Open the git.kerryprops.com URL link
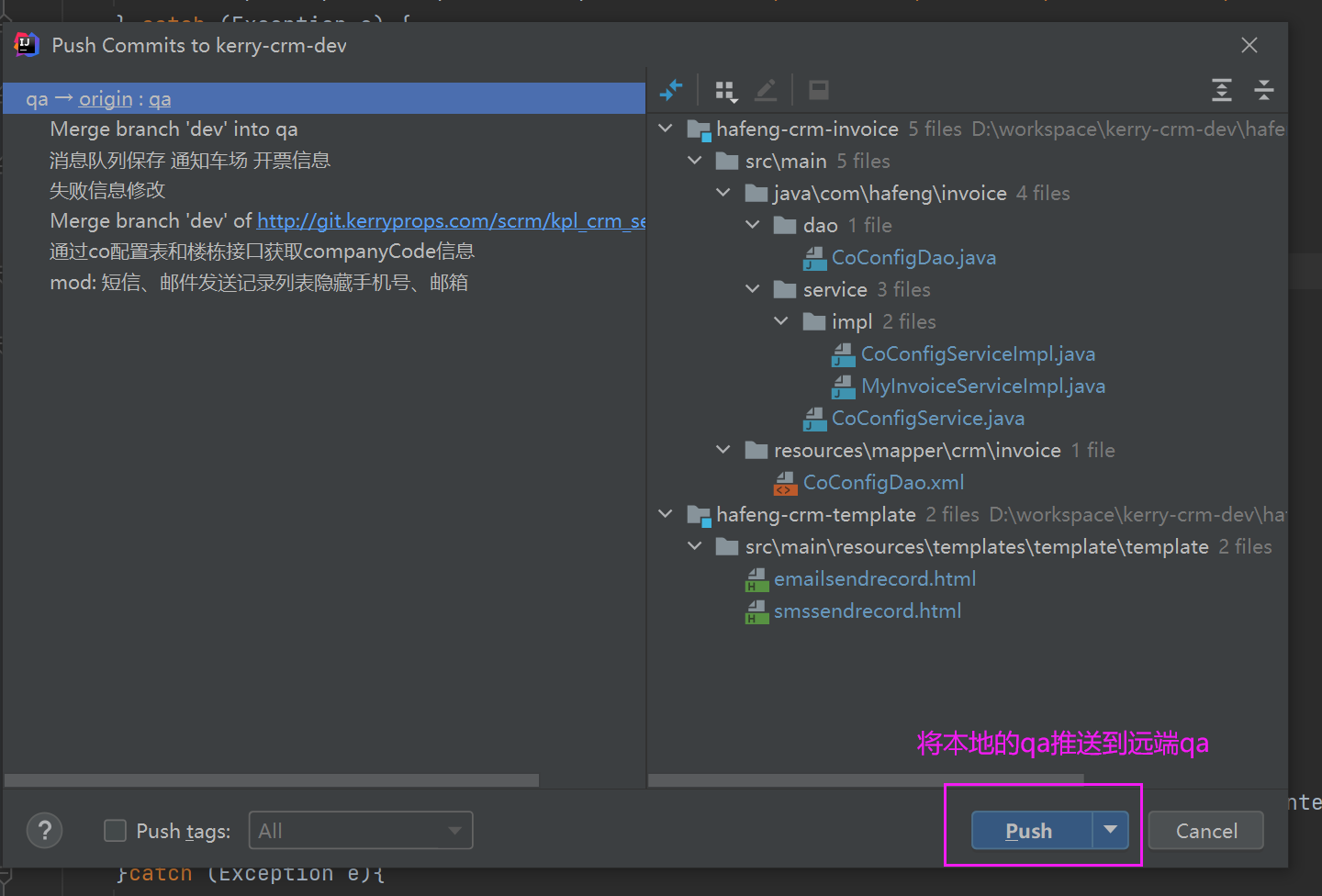This screenshot has width=1322, height=896. coord(452,221)
